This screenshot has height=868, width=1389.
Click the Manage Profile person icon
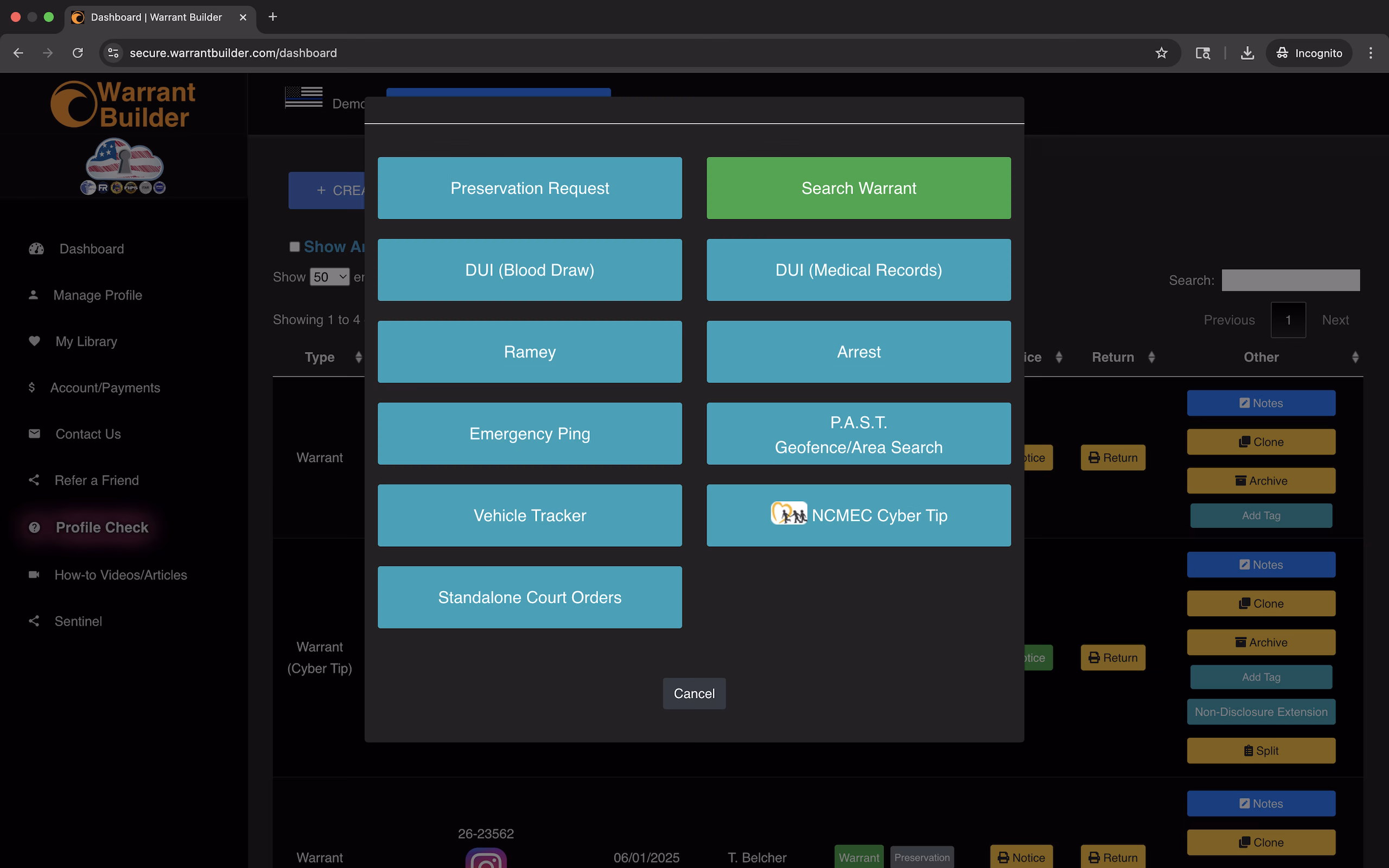point(33,295)
